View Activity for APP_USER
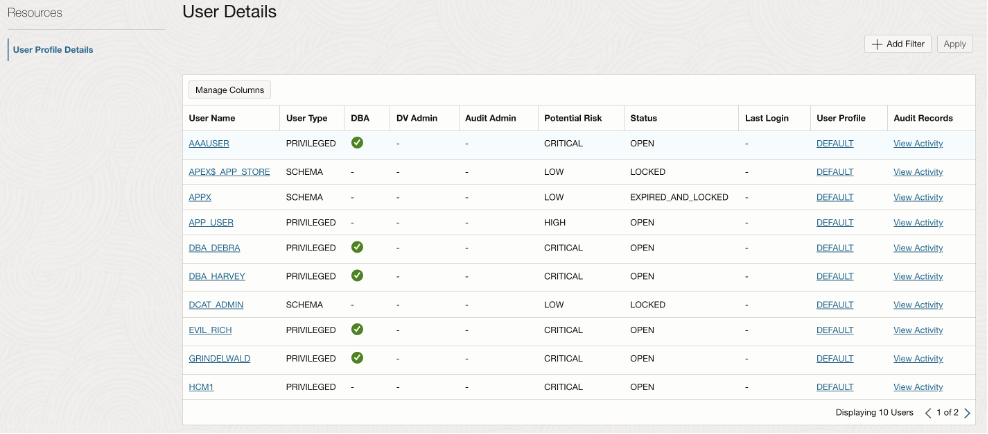 (x=918, y=222)
